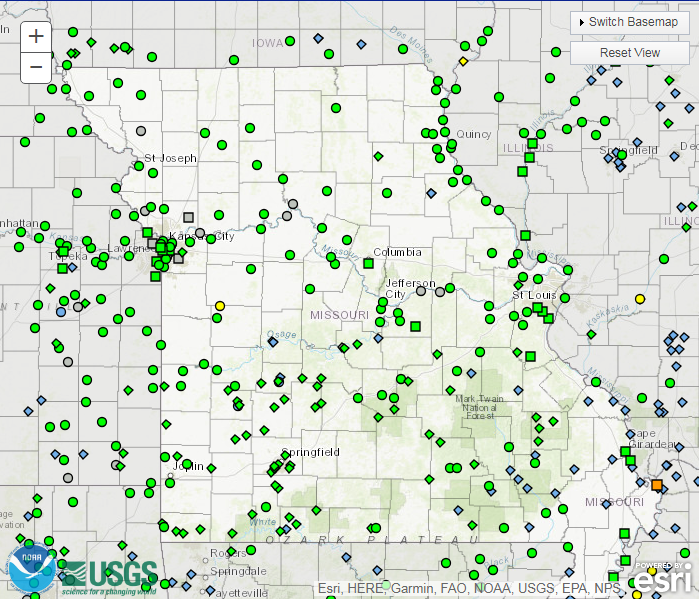Click the USGS logo
Viewport: 699px width, 599px height.
pyautogui.click(x=110, y=574)
